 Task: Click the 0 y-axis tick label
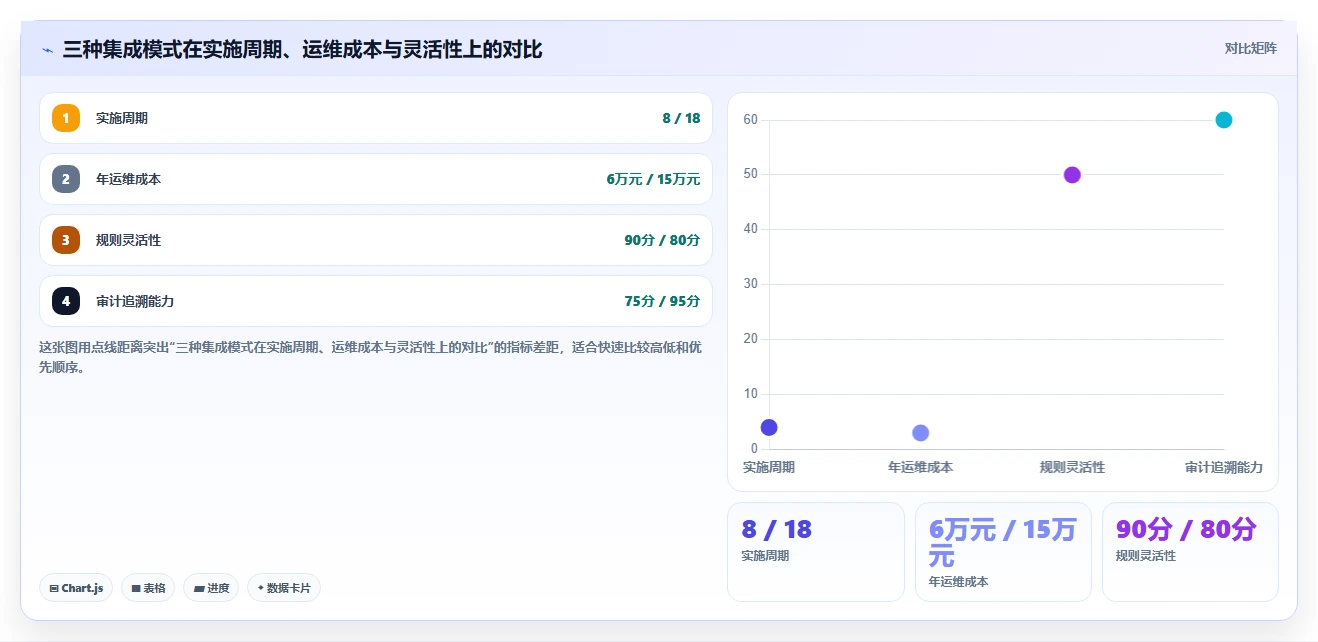point(755,449)
